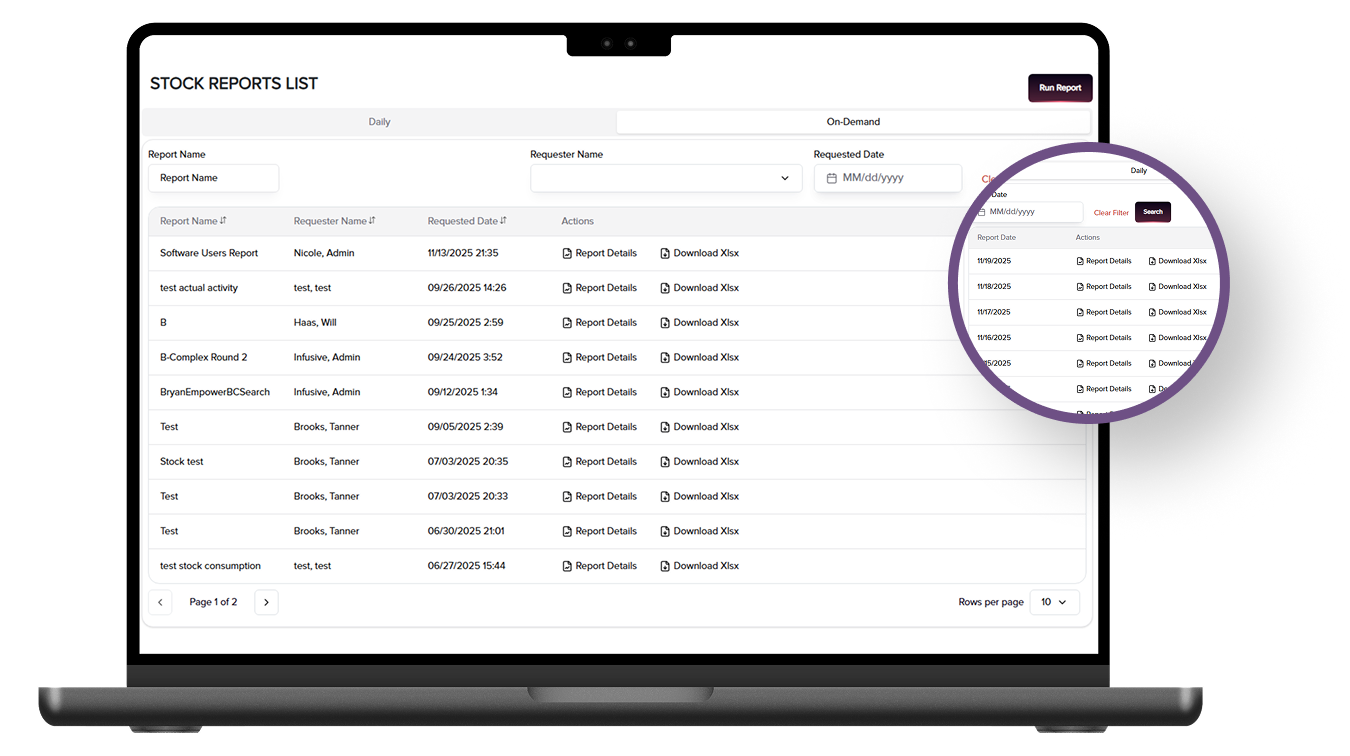Click Download Xlsx icon in 09/05/2025 2:39 row
1350x756 pixels.
(x=665, y=427)
